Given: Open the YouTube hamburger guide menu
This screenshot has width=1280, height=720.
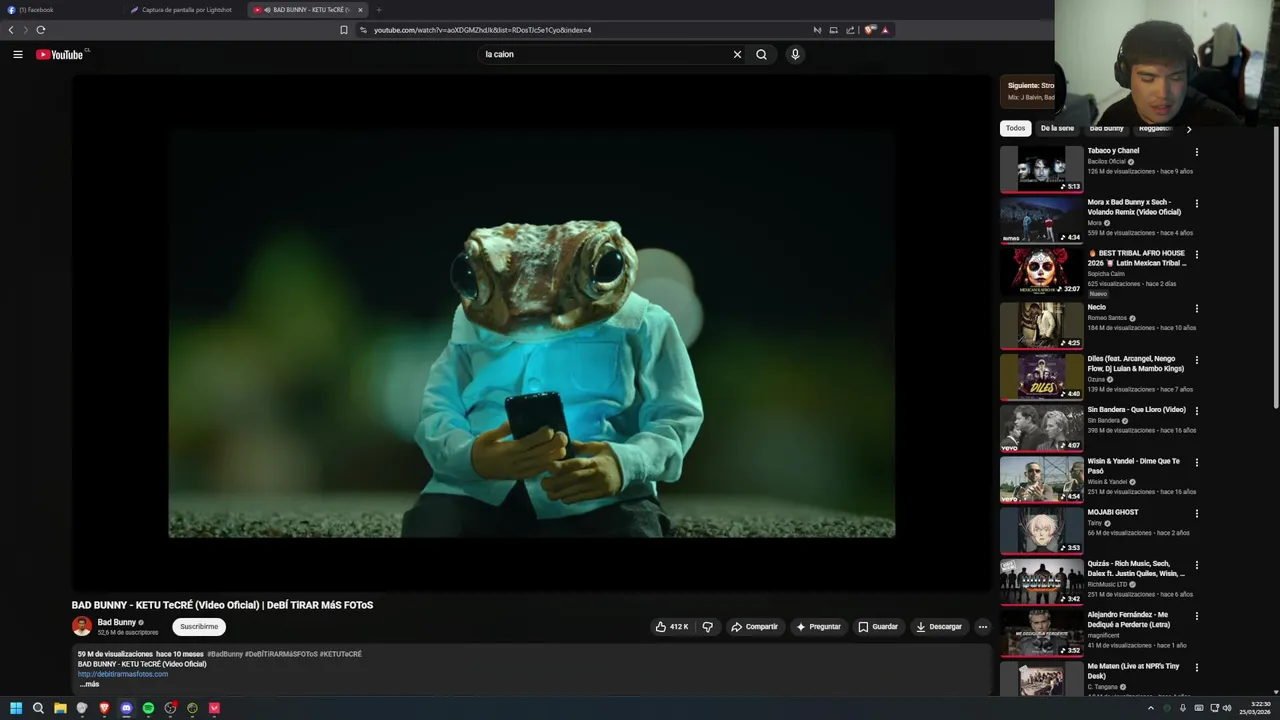Looking at the screenshot, I should [18, 54].
